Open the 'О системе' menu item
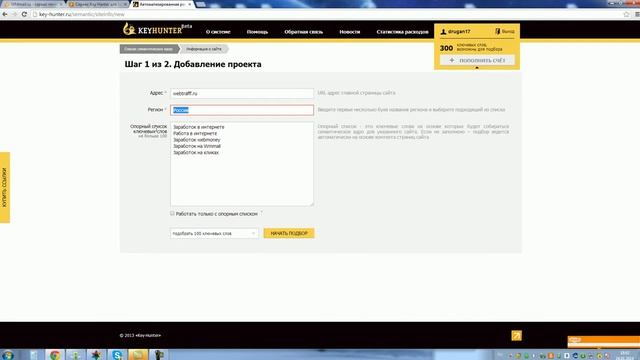 (x=218, y=31)
